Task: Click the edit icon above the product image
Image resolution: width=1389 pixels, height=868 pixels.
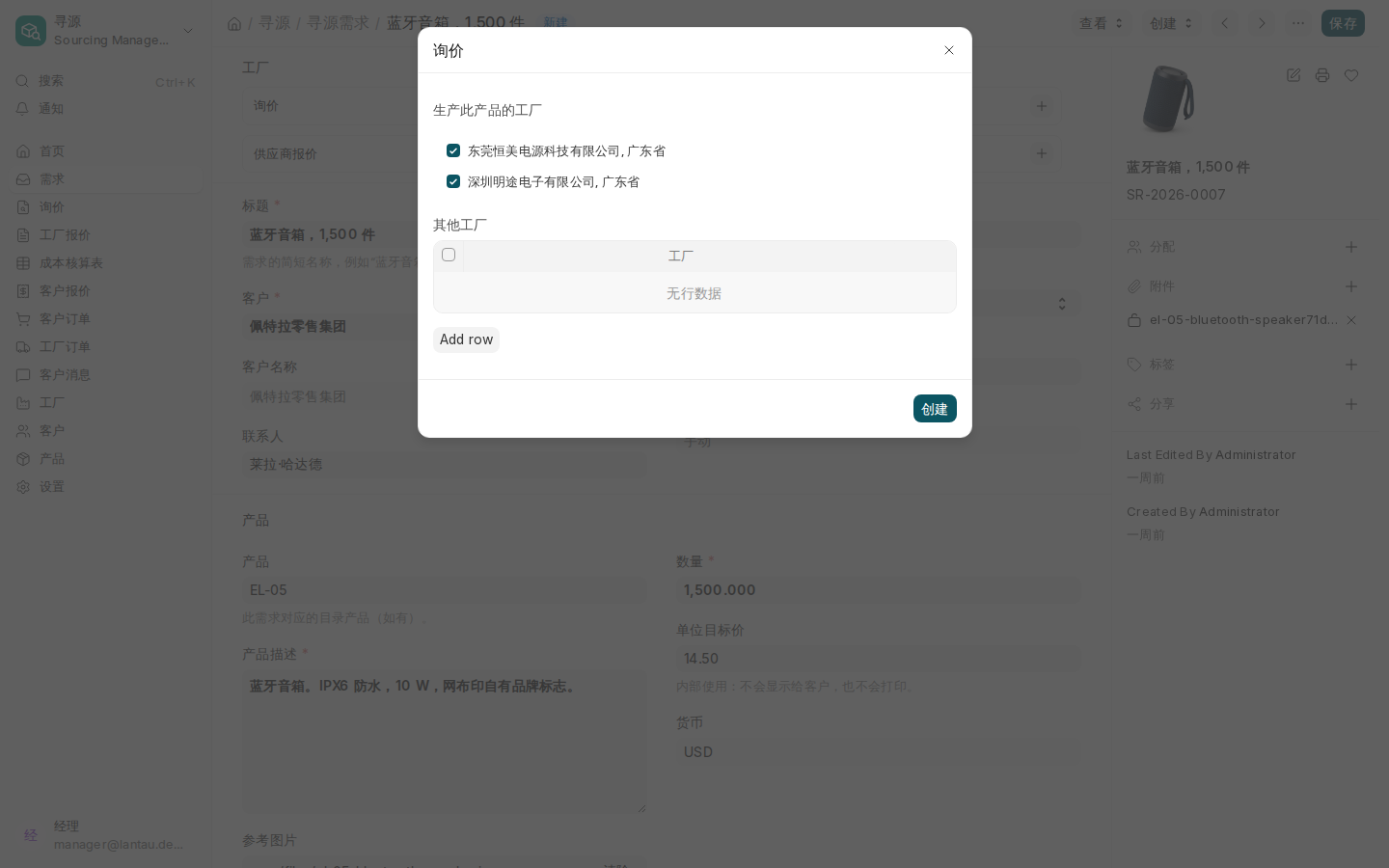Action: point(1294,75)
